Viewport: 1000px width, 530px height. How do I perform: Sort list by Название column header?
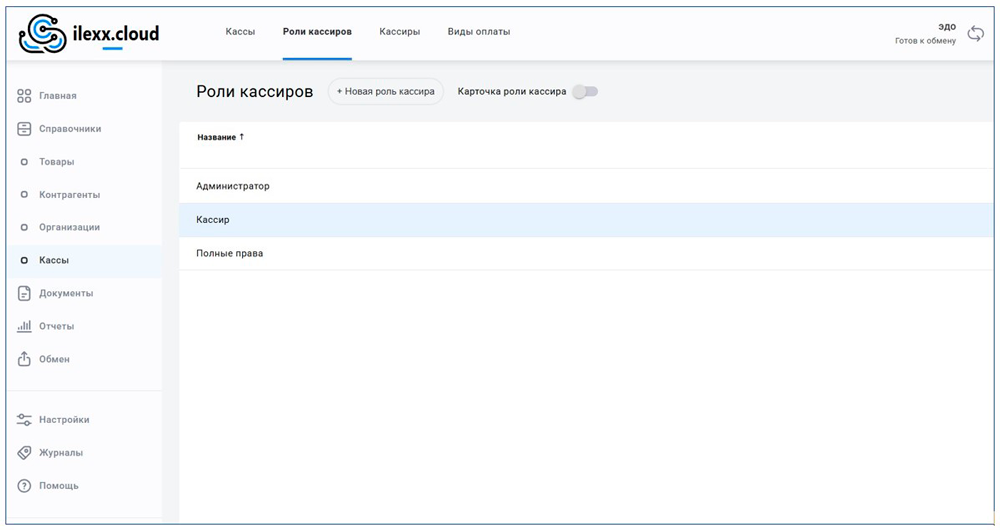point(216,137)
